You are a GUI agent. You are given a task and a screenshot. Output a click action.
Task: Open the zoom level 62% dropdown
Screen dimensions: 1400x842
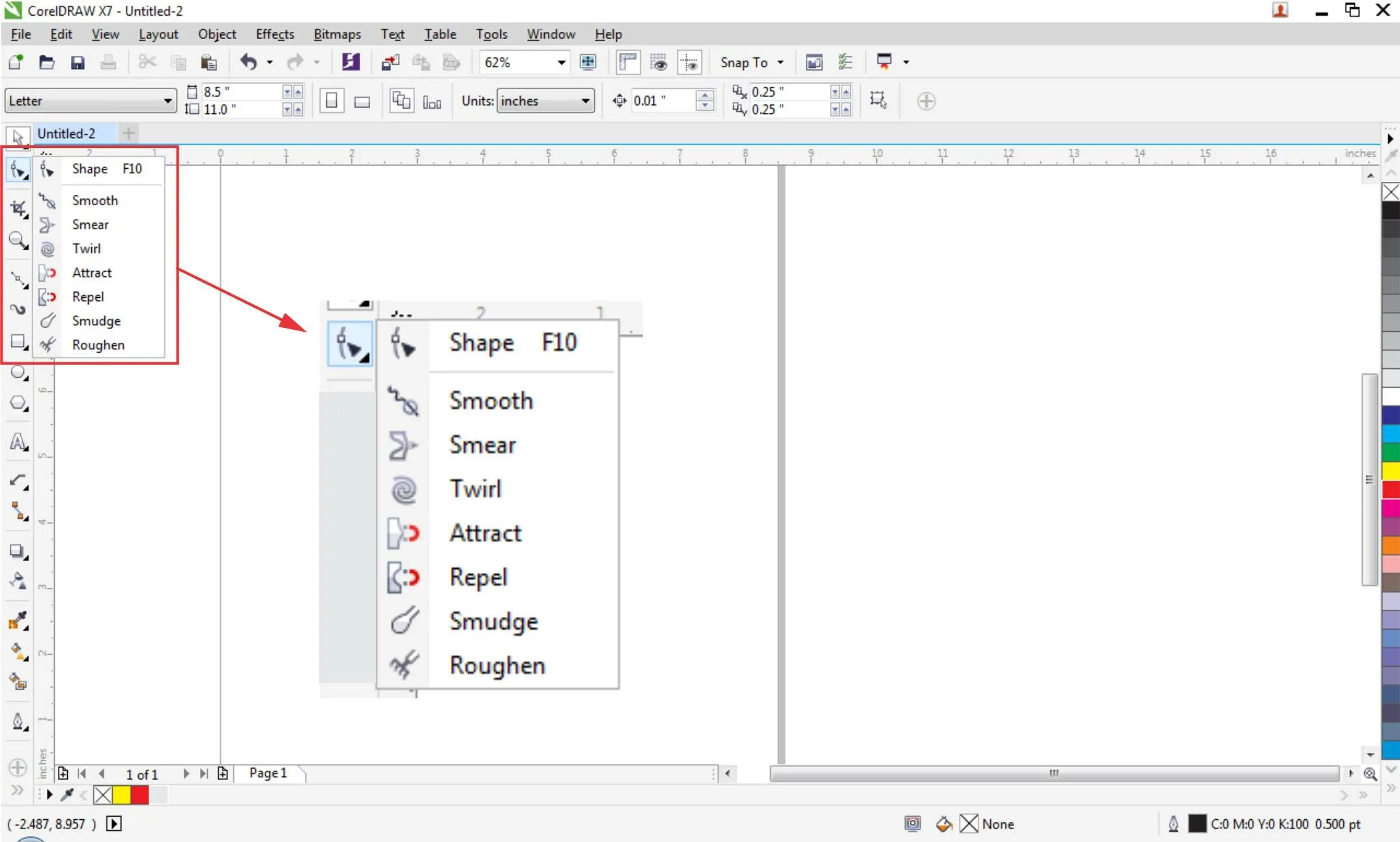[x=561, y=63]
